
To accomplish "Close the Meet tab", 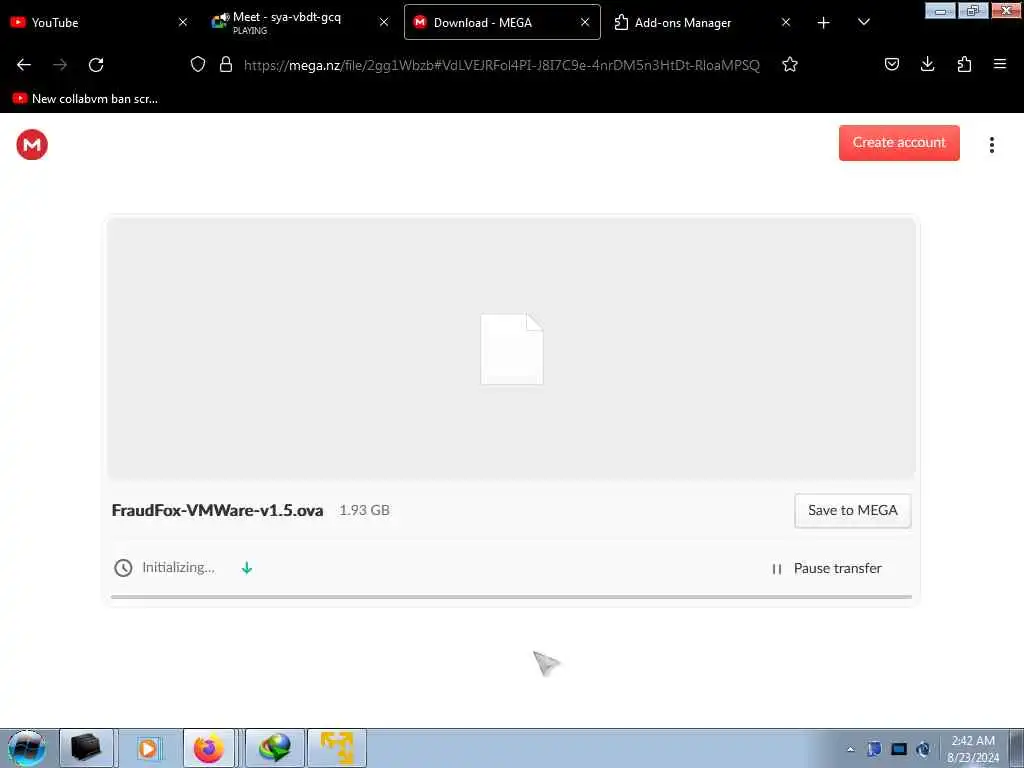I will click(x=384, y=22).
